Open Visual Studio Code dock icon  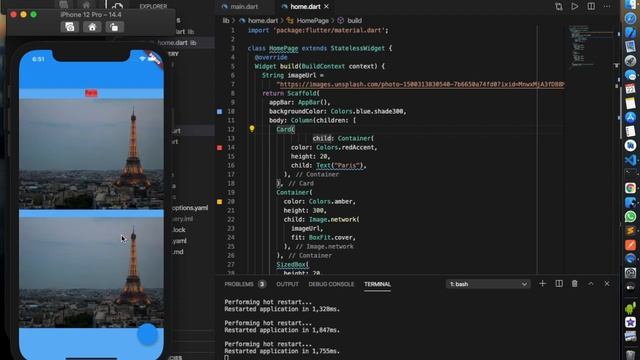(x=631, y=160)
